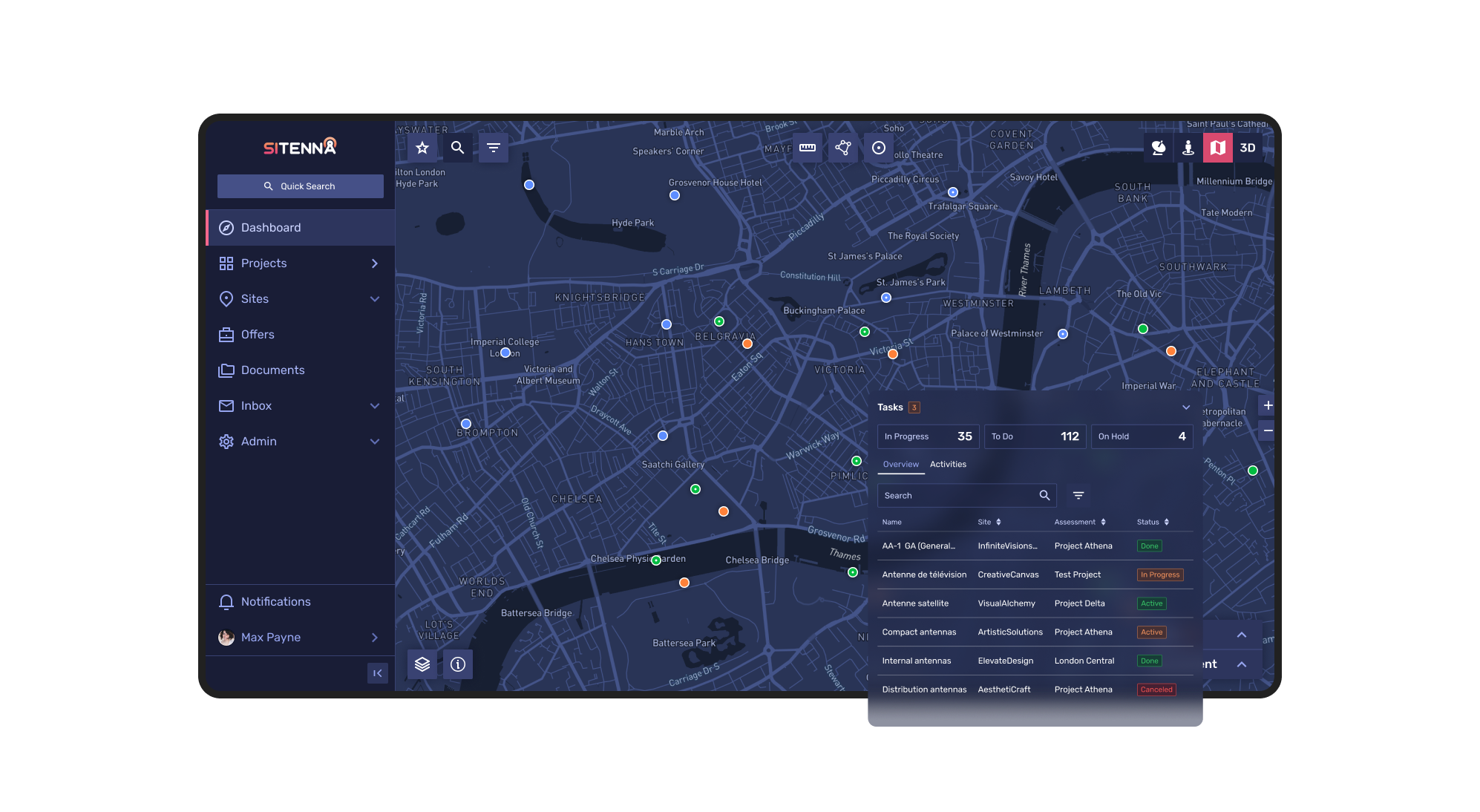This screenshot has width=1480, height=812.
Task: Enable Street View pegman mode
Action: point(1188,148)
